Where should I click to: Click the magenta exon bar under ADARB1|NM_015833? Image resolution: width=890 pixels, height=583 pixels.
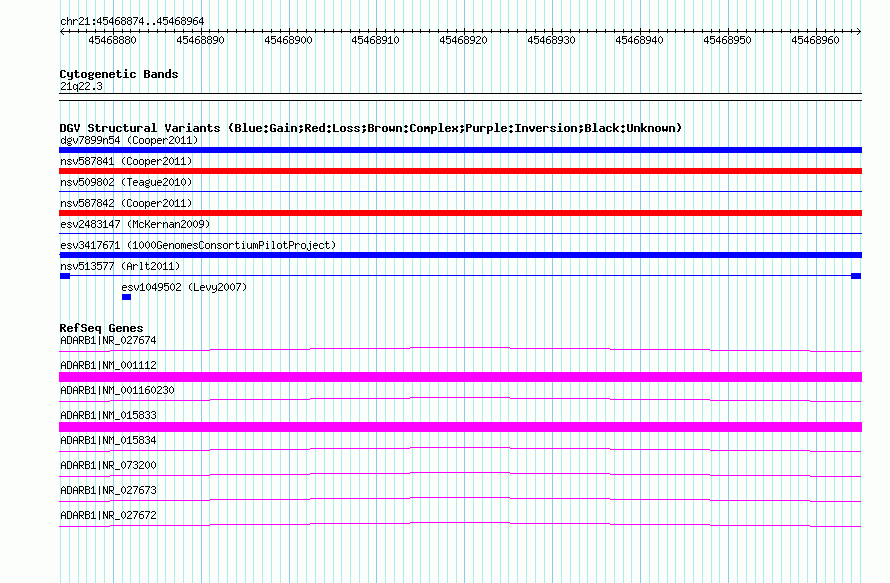click(460, 427)
